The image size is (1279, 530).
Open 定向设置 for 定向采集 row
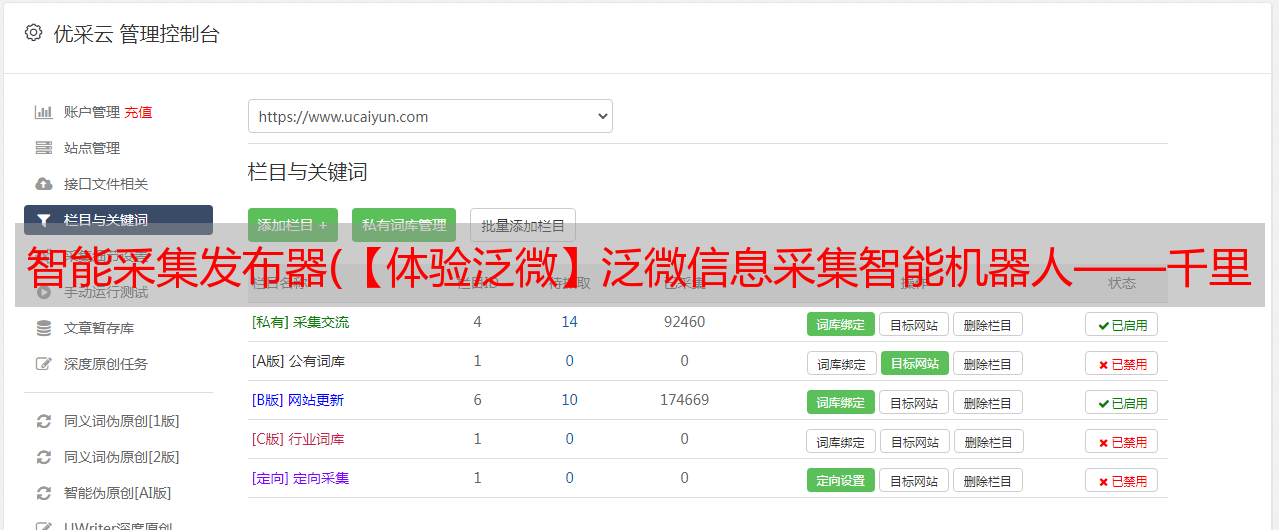[x=841, y=480]
